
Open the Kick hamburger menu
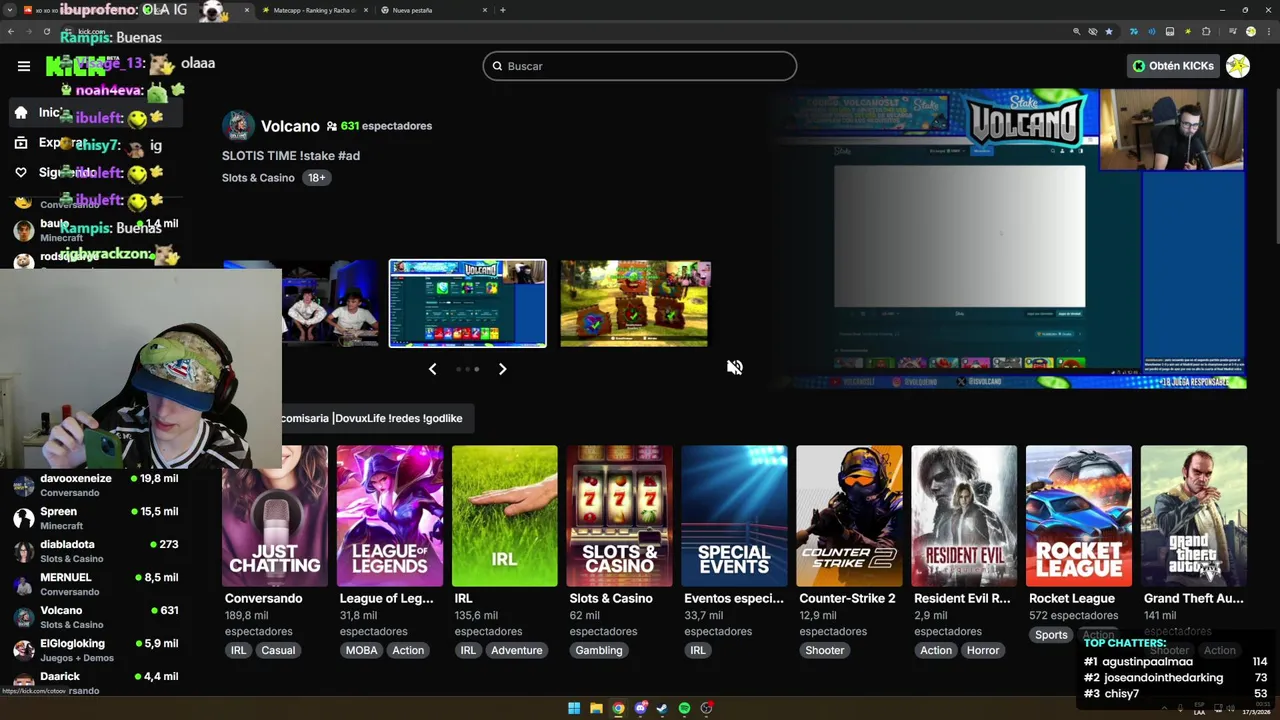pos(24,66)
